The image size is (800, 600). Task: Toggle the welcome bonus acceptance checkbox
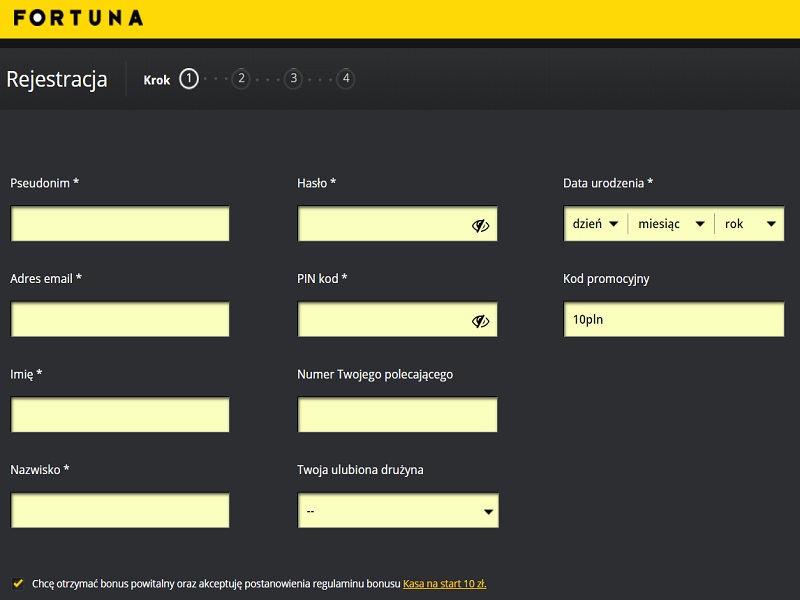[18, 583]
